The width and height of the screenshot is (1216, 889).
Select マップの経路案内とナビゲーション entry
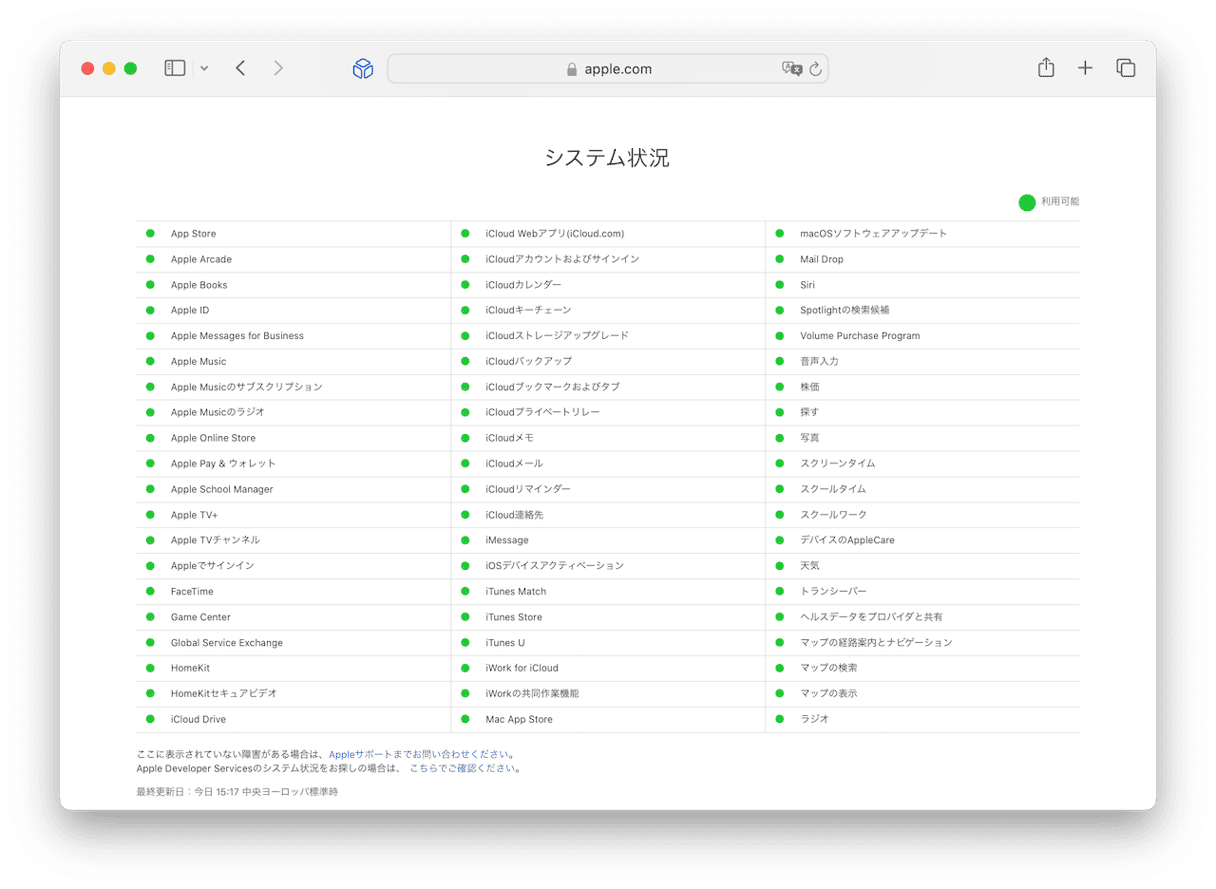876,643
